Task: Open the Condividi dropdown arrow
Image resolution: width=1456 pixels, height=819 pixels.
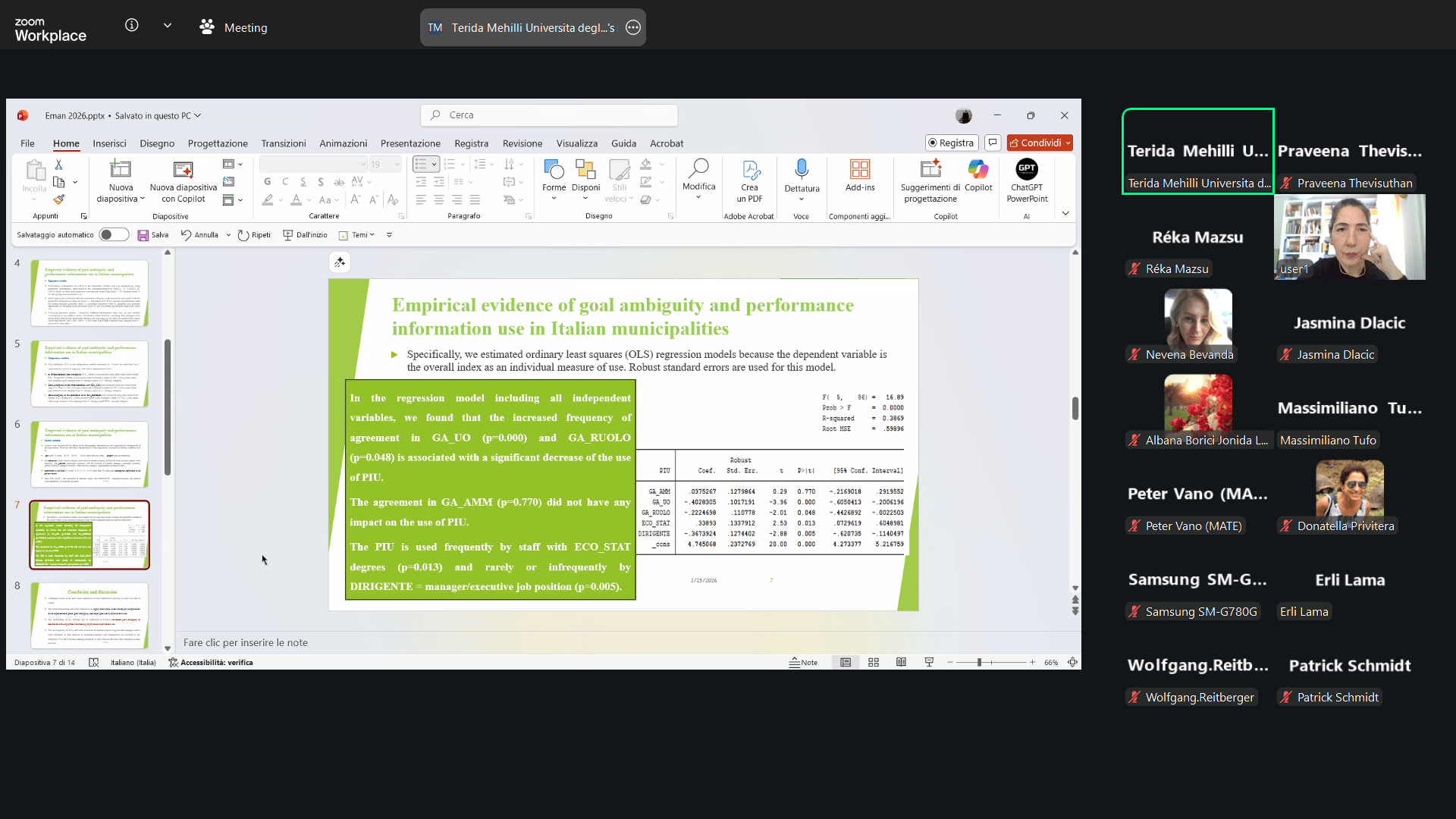Action: click(x=1068, y=143)
